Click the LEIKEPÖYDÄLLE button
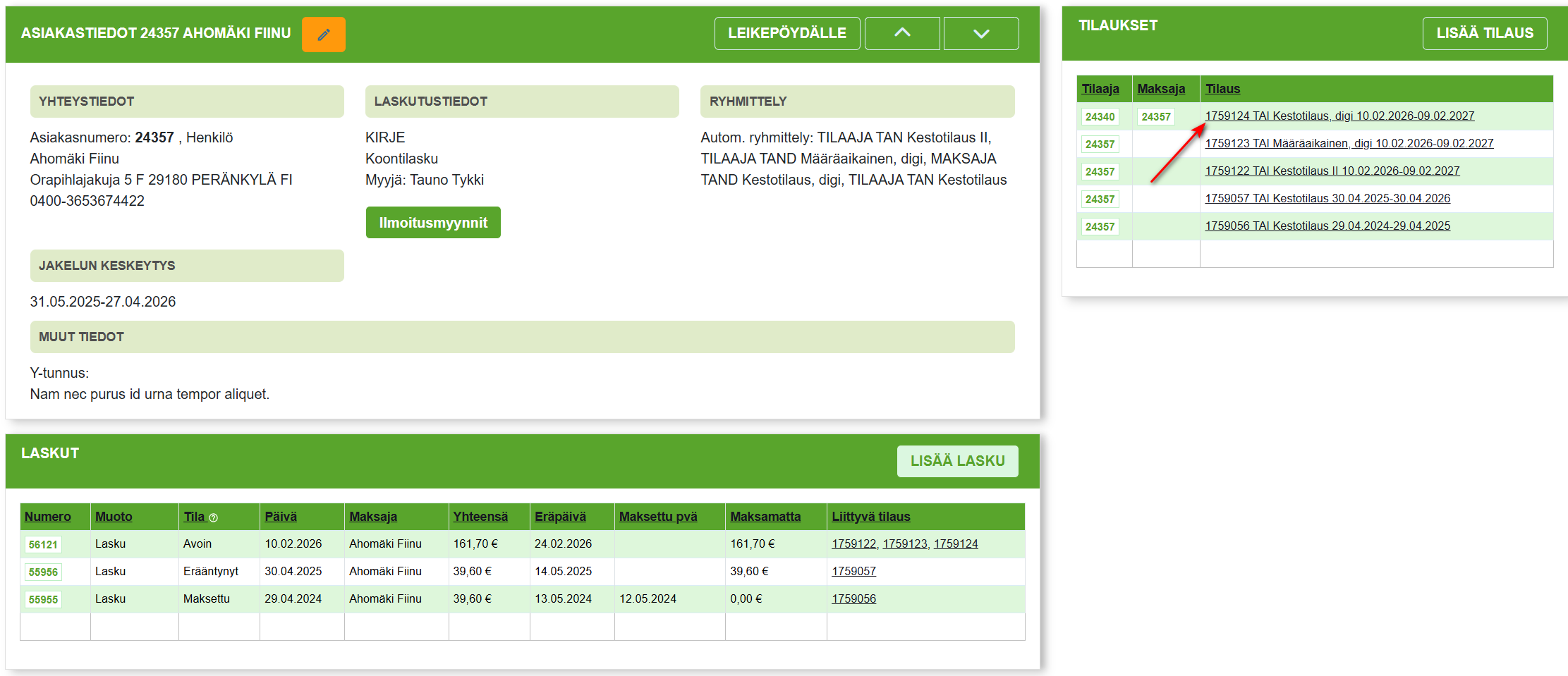 pyautogui.click(x=786, y=33)
